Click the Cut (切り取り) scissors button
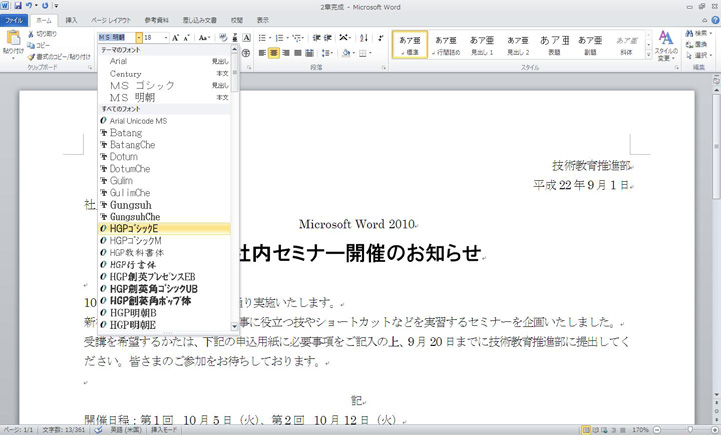Screen dimensions: 721x435 tap(42, 34)
